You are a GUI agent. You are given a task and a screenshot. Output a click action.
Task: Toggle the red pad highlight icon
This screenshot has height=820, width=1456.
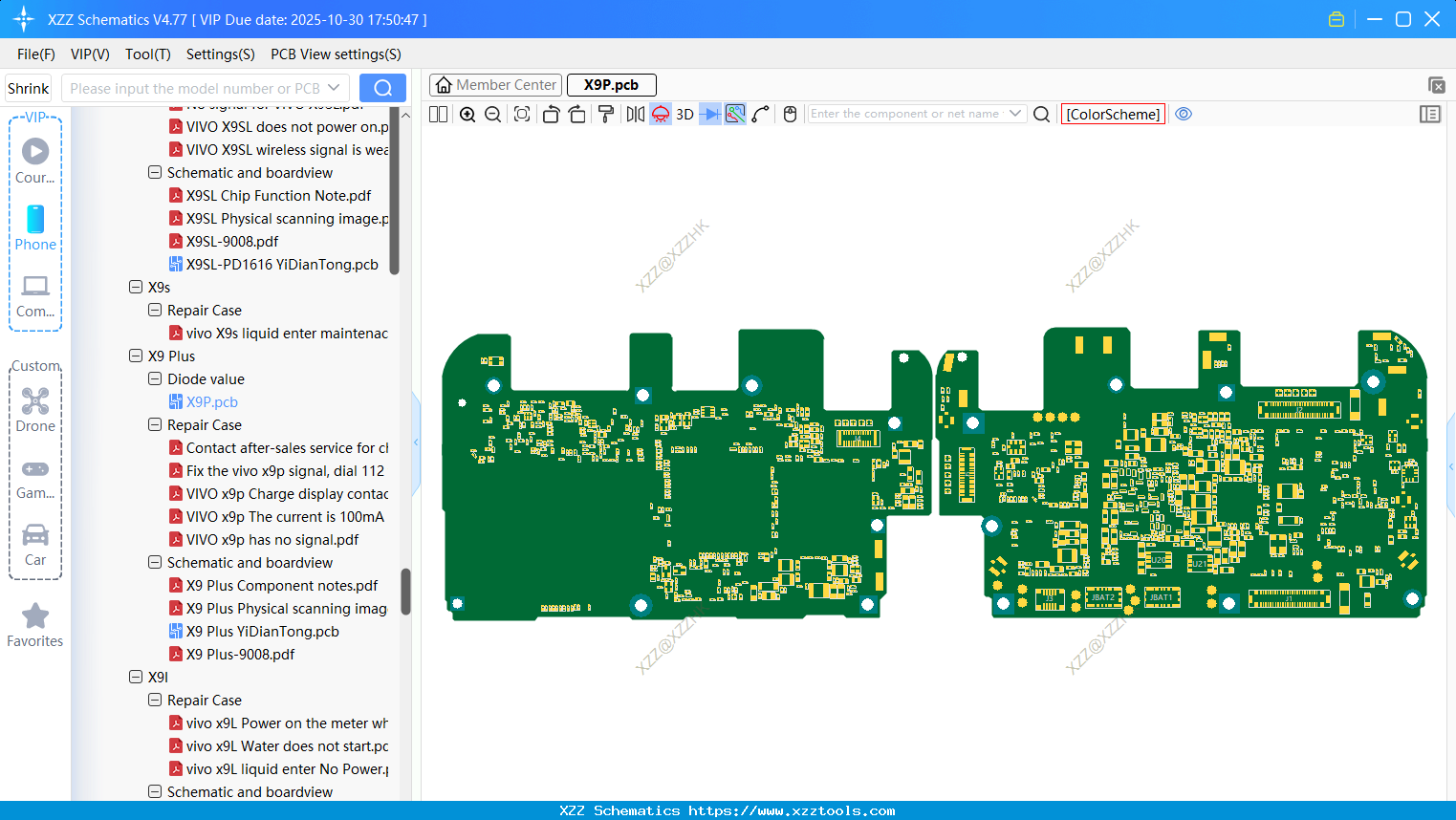coord(661,114)
